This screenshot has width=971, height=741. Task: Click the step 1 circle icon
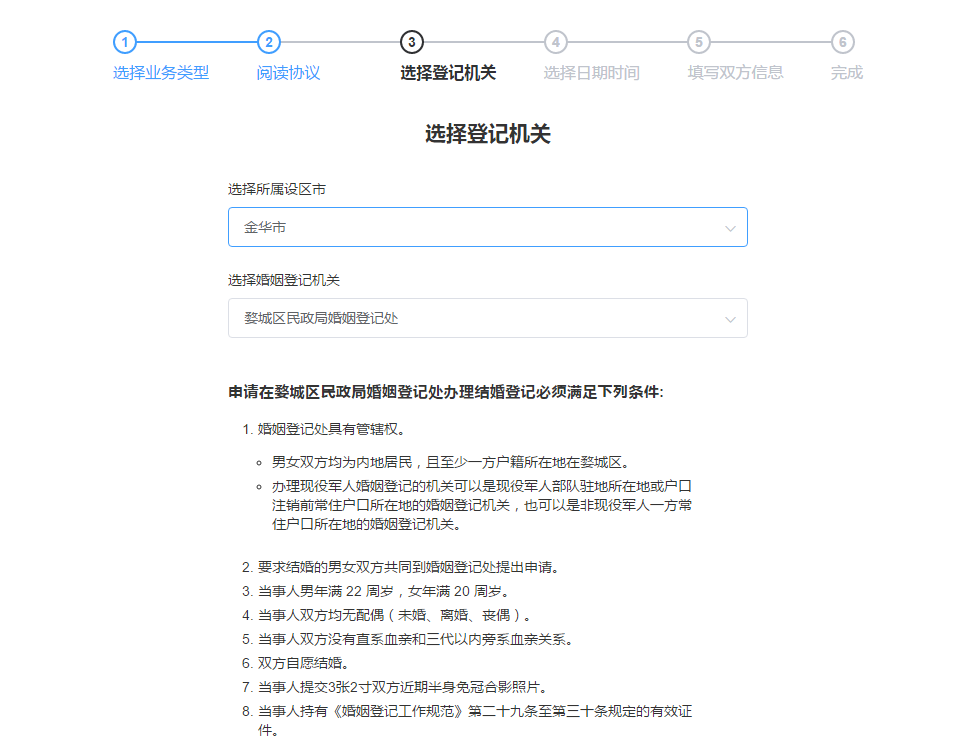click(x=124, y=42)
